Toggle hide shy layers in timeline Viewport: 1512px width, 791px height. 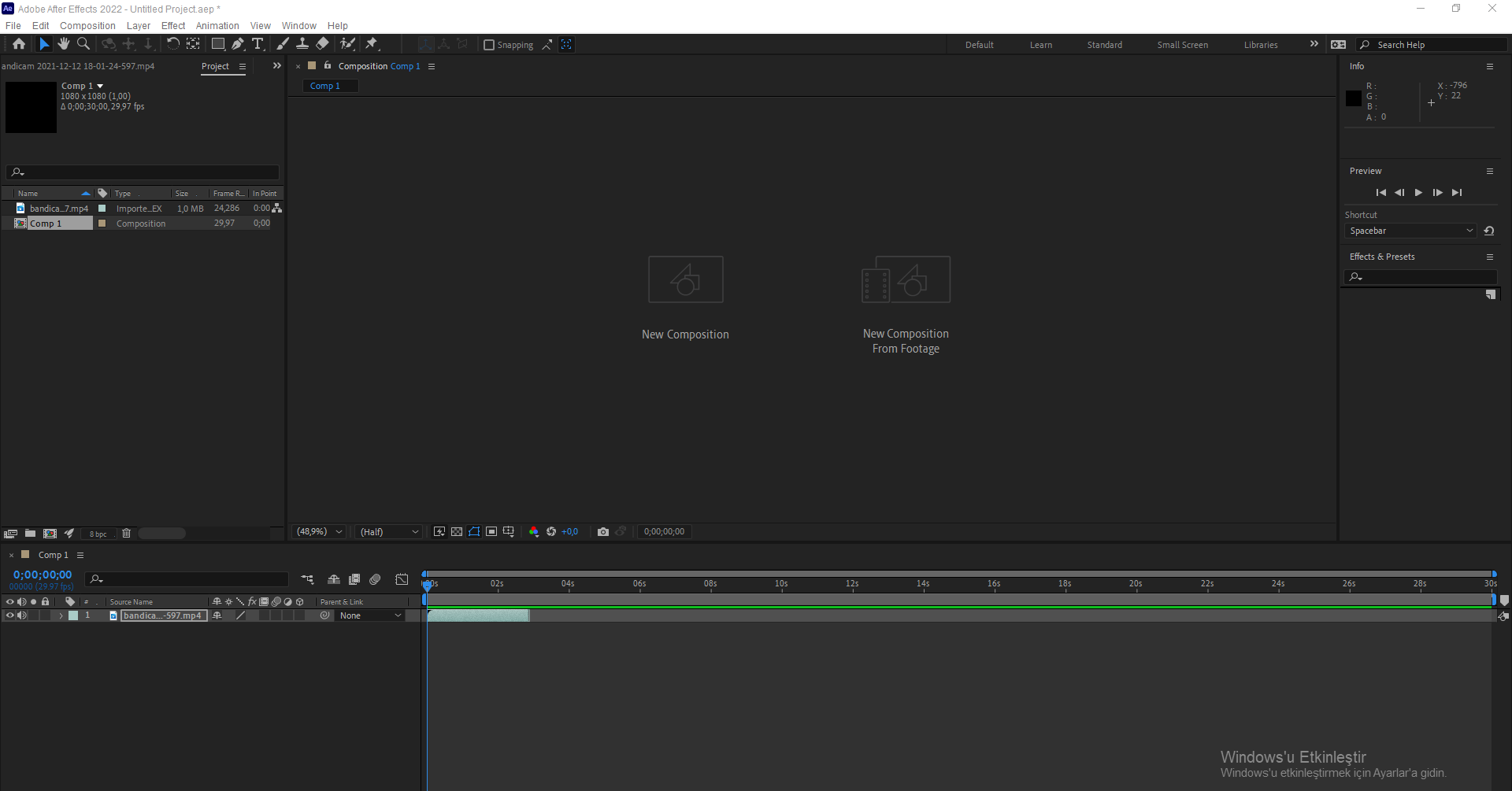tap(334, 579)
